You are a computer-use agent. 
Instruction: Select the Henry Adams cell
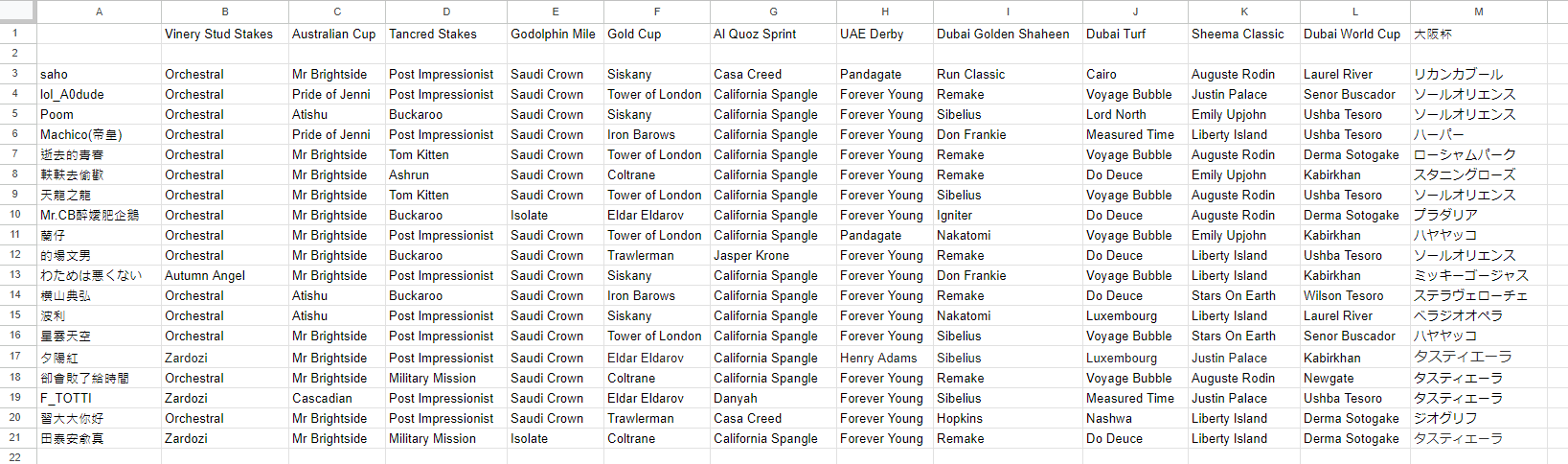pyautogui.click(x=885, y=358)
